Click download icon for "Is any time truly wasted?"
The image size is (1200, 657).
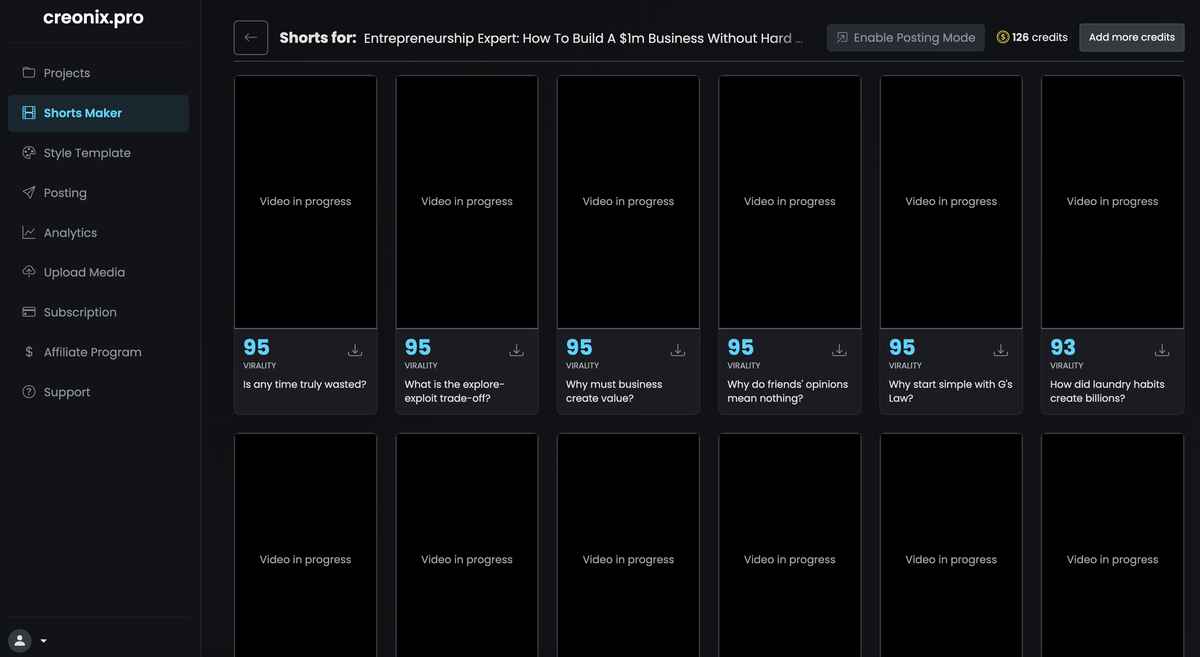[x=355, y=350]
